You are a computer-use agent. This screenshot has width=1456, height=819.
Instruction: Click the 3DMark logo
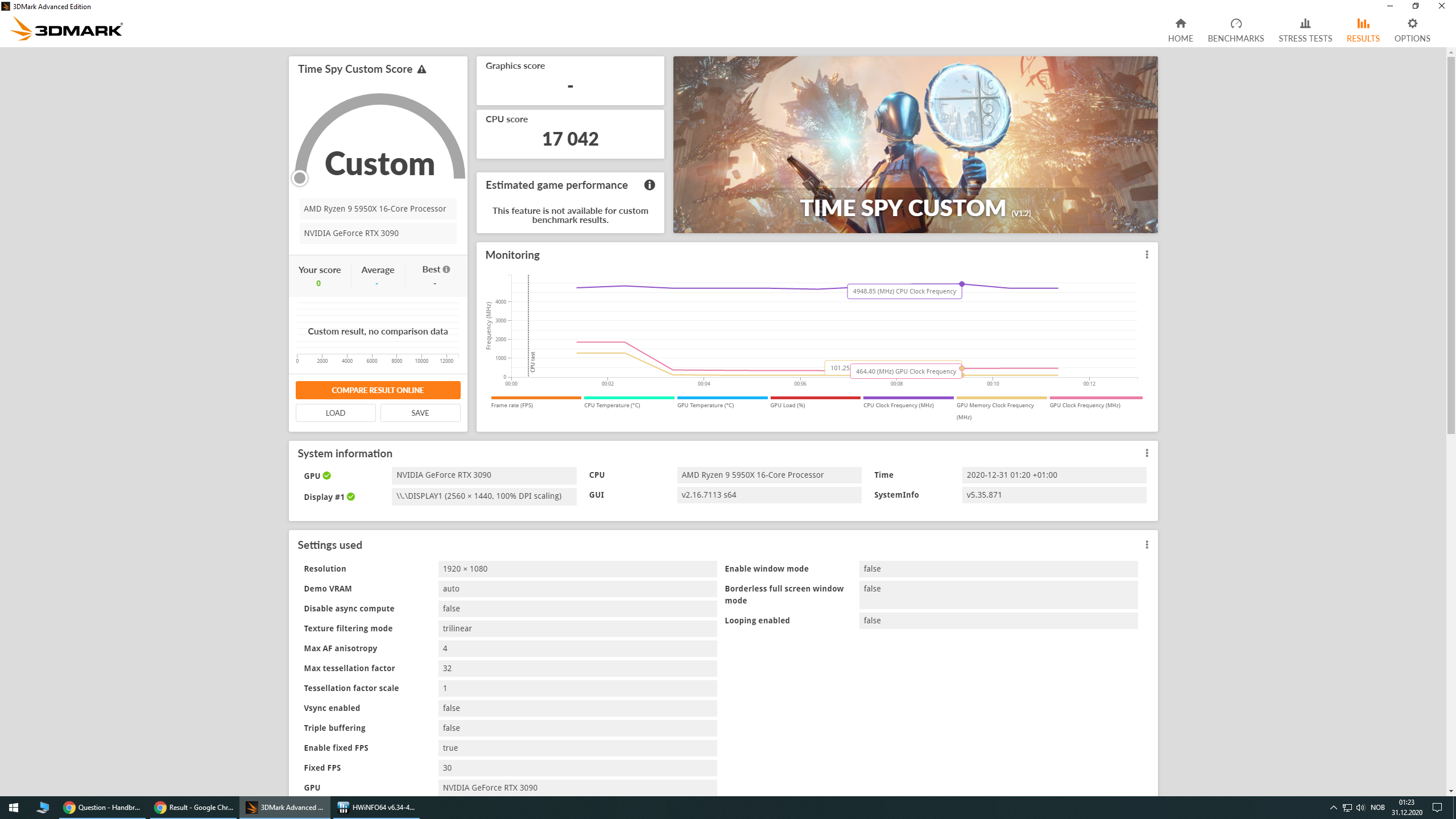click(x=67, y=29)
